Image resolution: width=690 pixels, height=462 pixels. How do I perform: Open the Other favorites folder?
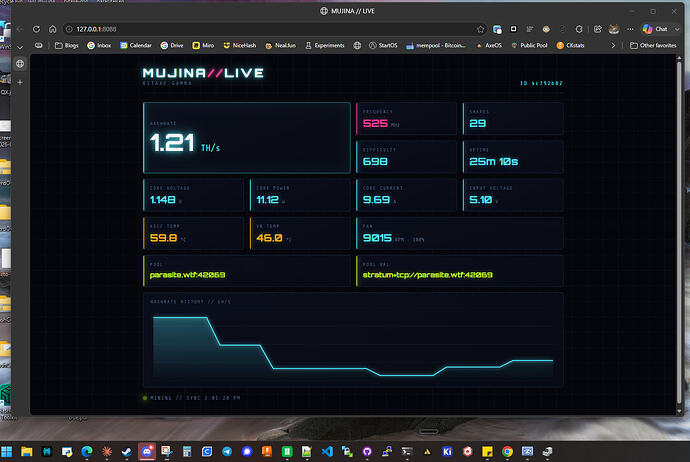click(653, 45)
